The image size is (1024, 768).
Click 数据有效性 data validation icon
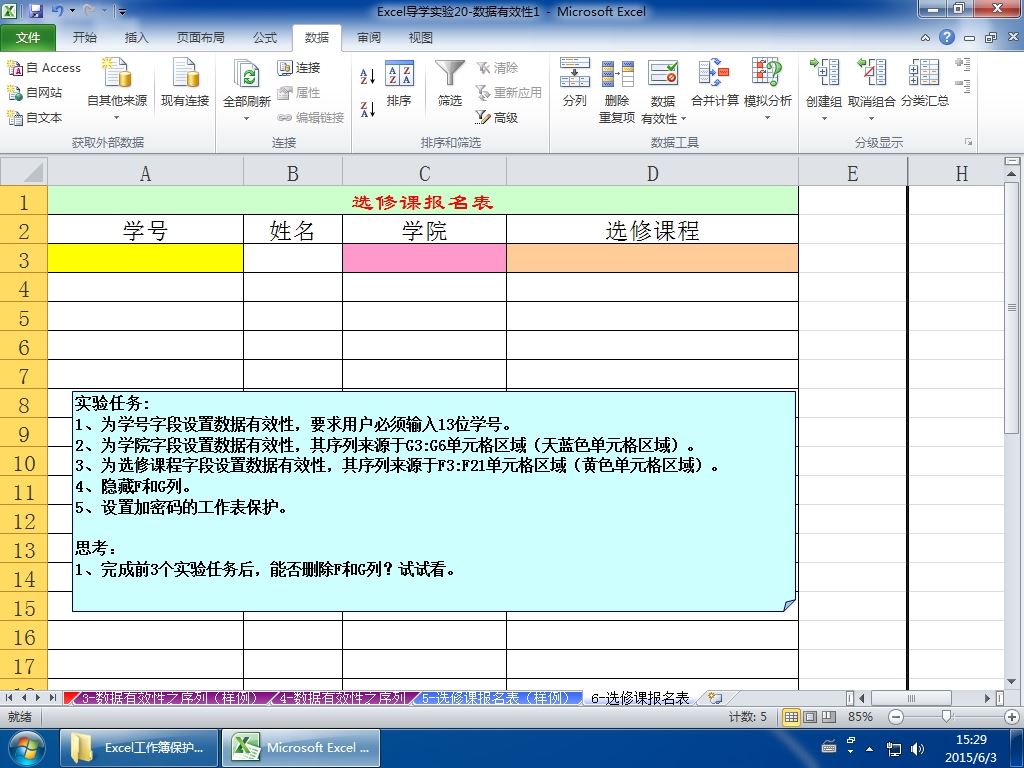[663, 73]
